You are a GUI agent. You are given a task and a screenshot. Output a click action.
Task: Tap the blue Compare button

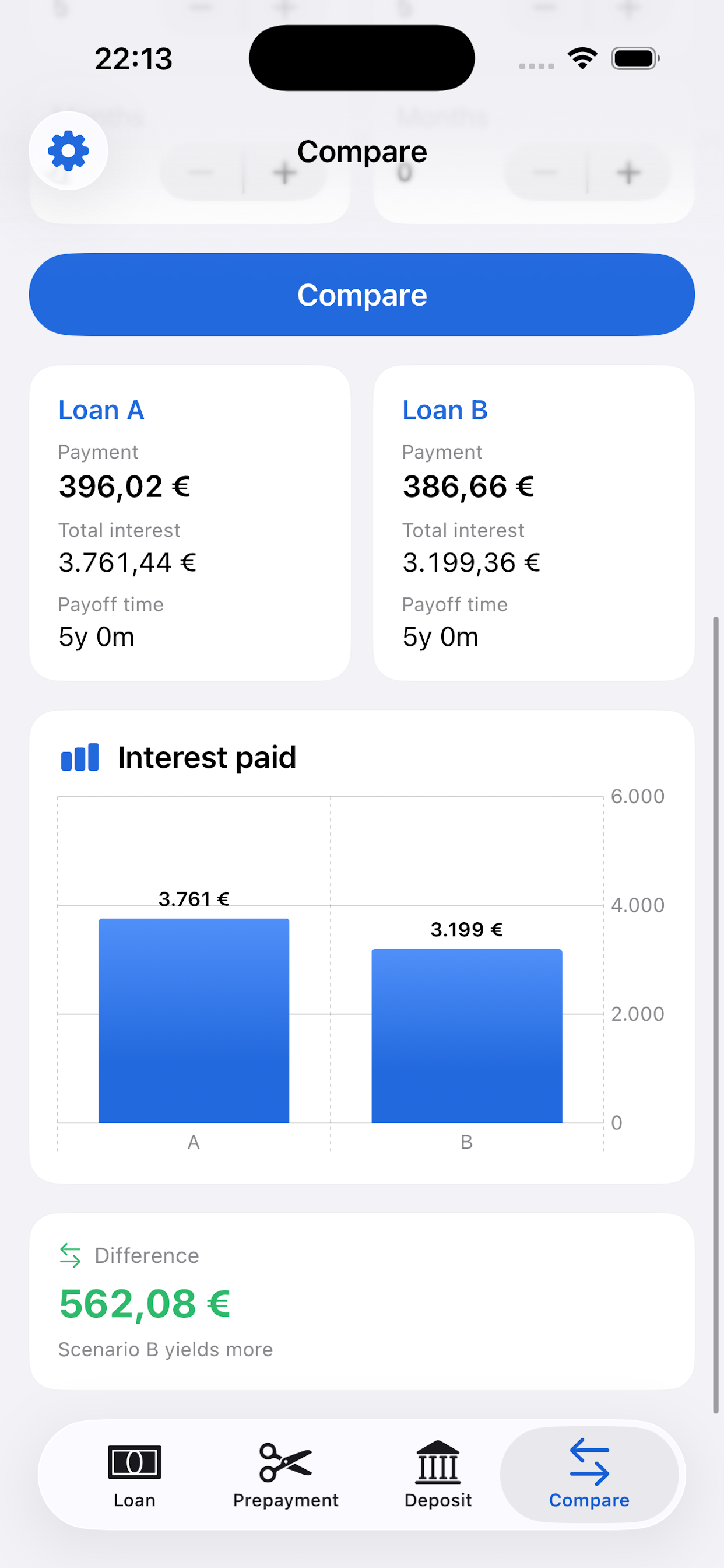click(x=362, y=295)
